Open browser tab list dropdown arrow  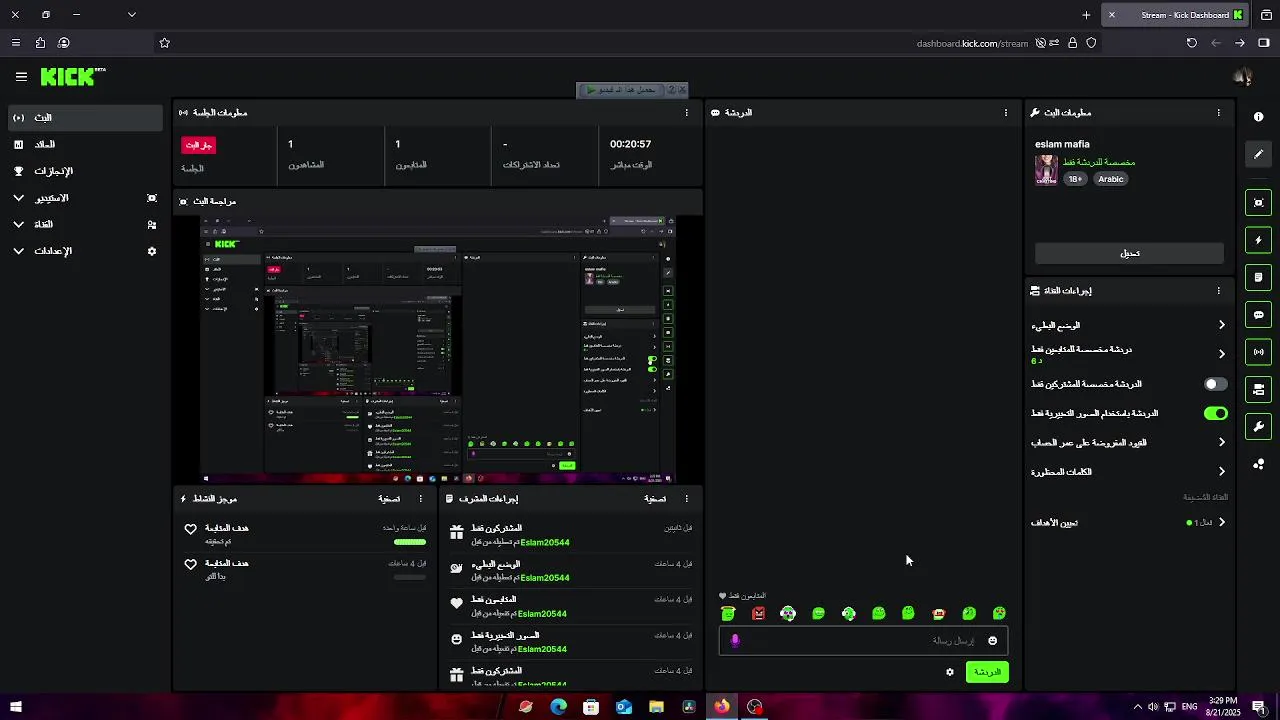132,14
